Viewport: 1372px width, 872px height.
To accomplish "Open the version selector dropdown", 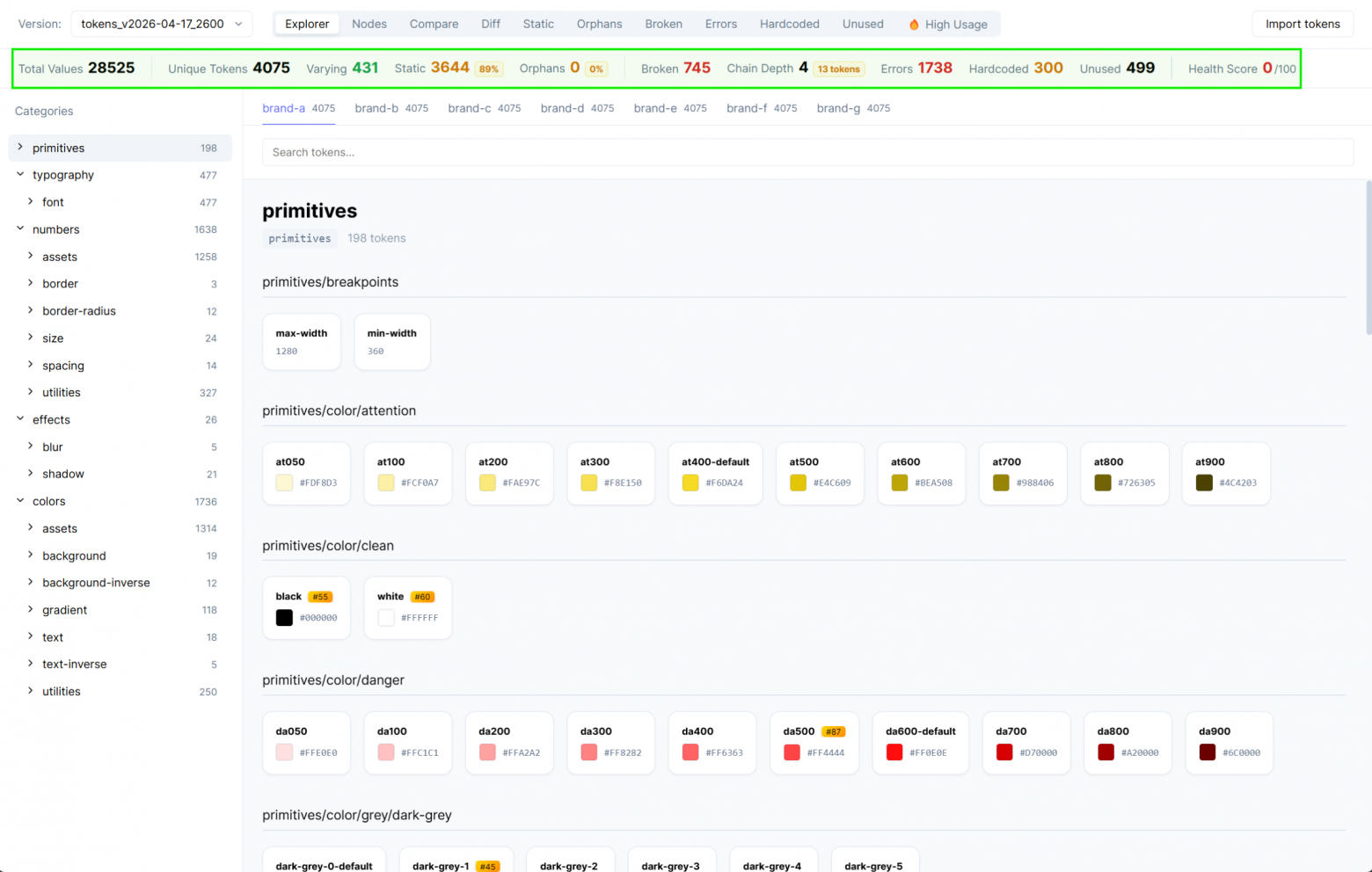I will (161, 24).
